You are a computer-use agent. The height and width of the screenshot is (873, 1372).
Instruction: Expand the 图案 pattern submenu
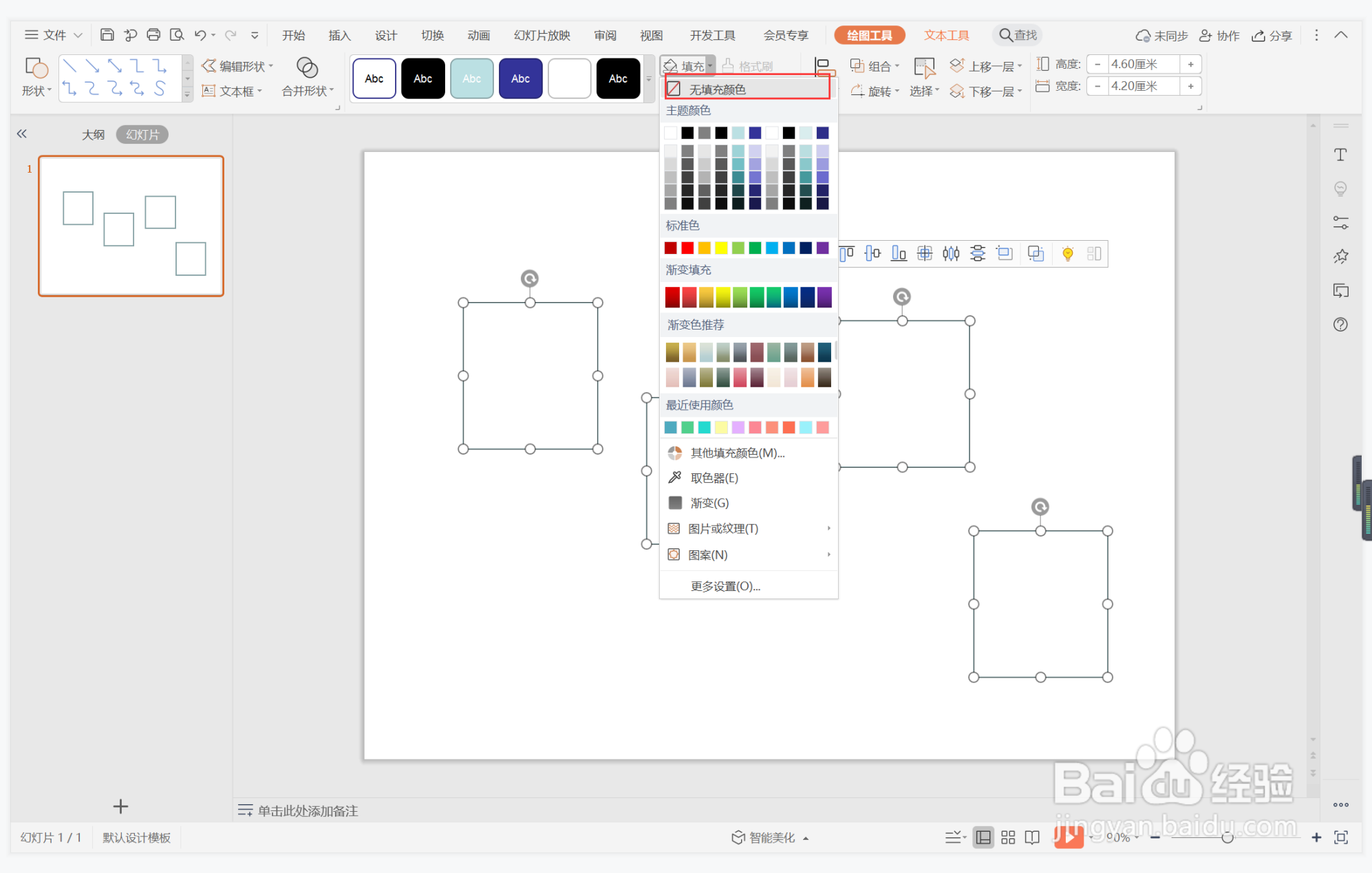click(x=749, y=554)
